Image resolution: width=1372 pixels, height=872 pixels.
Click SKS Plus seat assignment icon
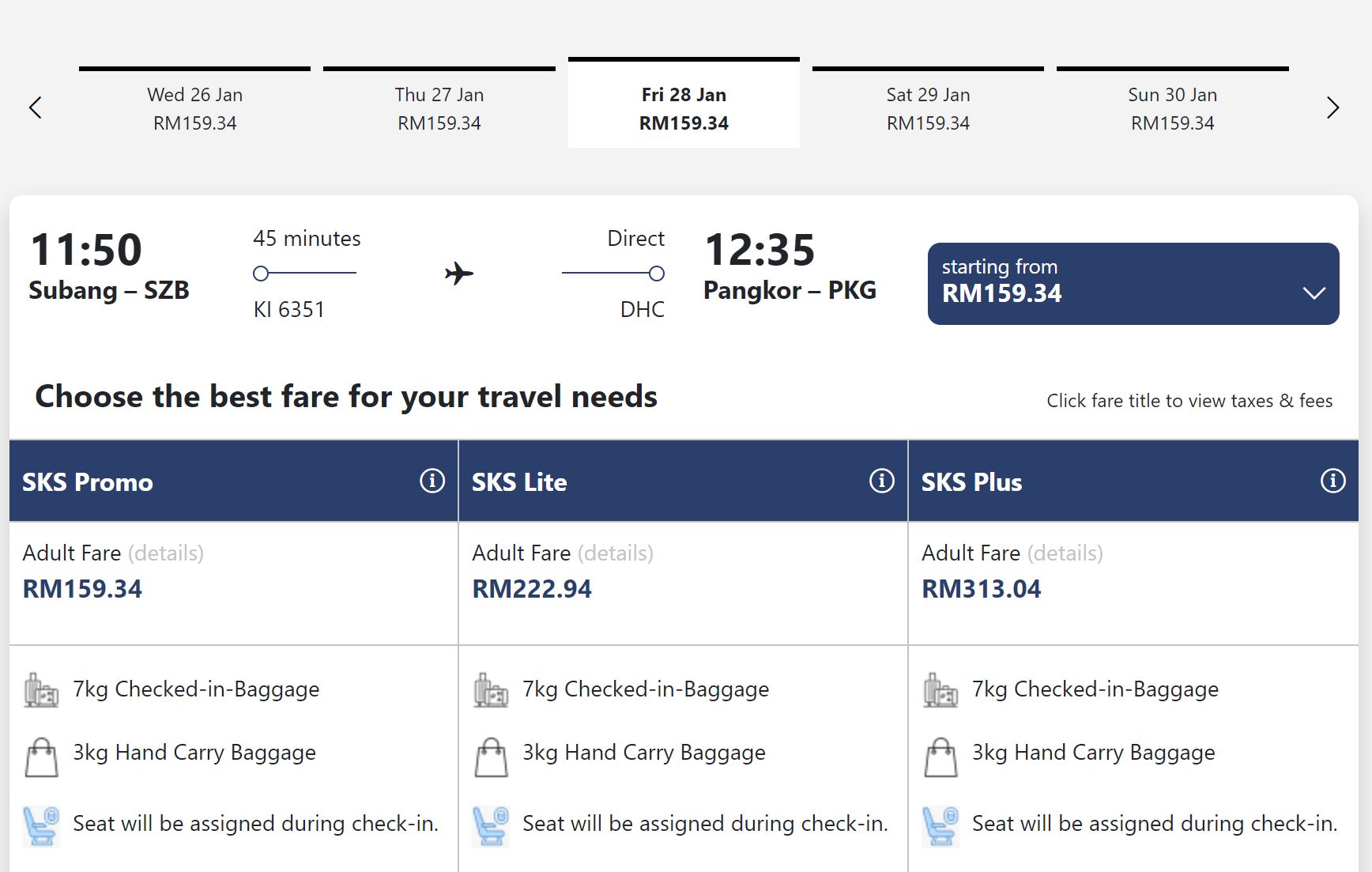(x=940, y=826)
